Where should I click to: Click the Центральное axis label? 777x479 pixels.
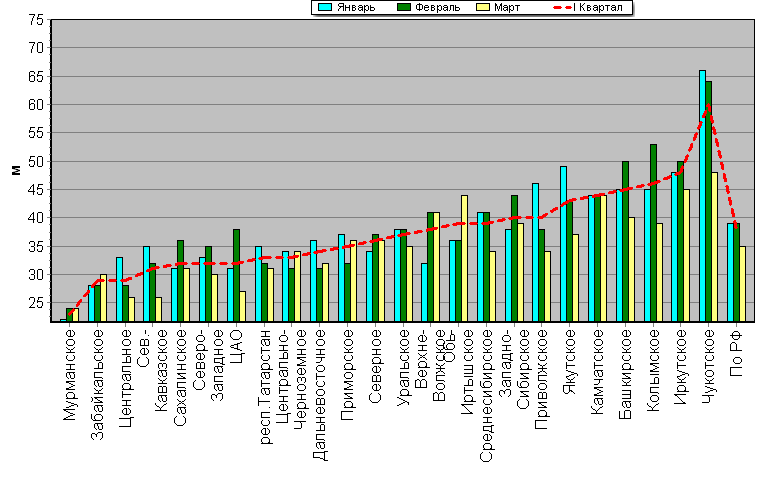[125, 378]
